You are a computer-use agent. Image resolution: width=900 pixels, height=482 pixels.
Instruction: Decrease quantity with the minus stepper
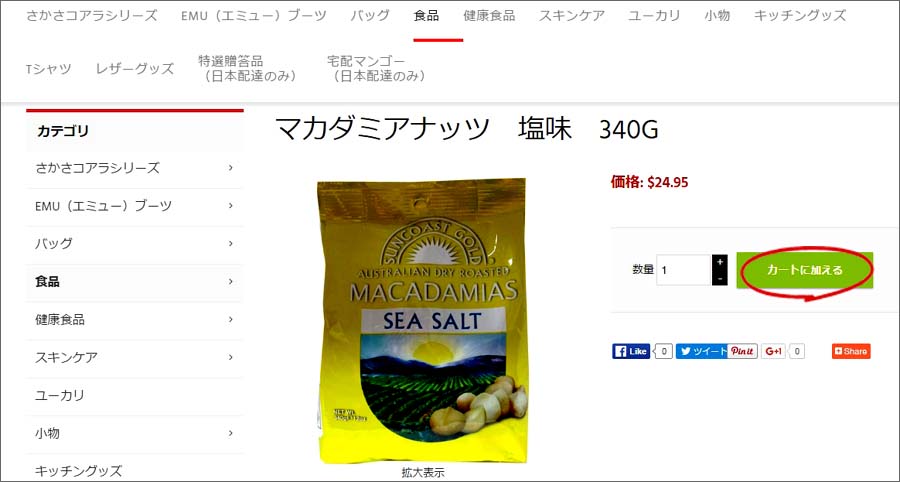[720, 278]
